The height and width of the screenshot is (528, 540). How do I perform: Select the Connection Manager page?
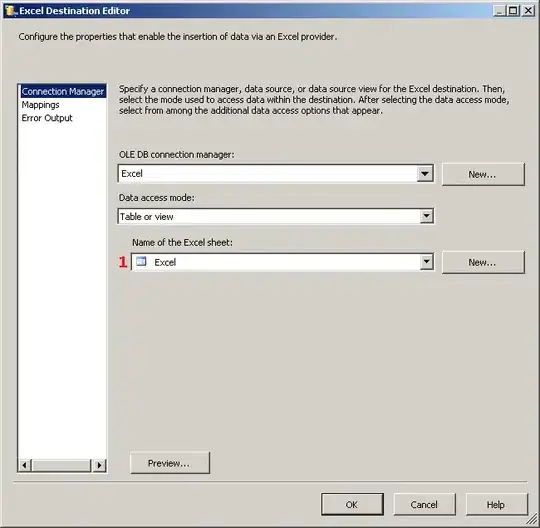(62, 91)
